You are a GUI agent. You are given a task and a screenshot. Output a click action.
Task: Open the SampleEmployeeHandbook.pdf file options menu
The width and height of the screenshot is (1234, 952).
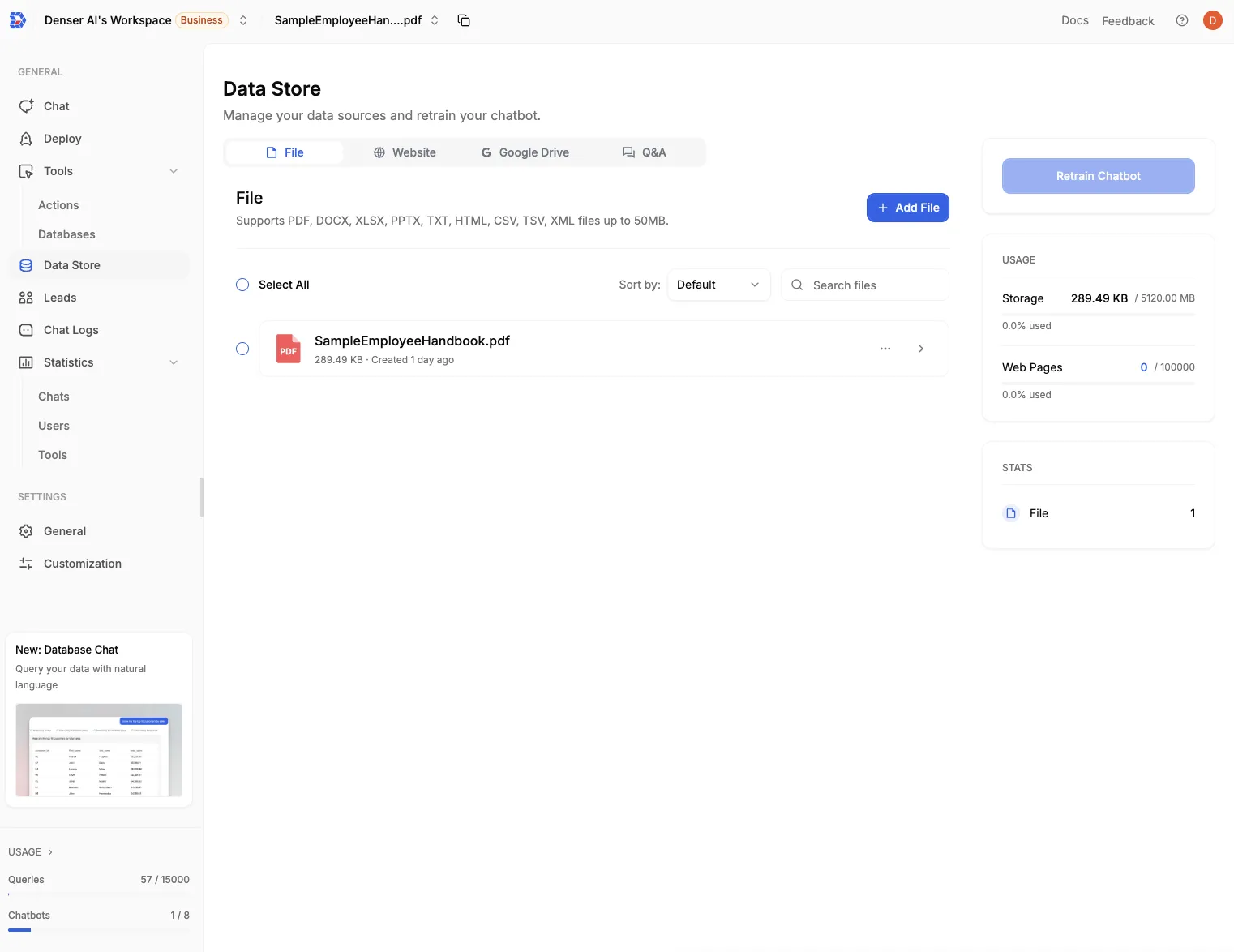(x=885, y=349)
